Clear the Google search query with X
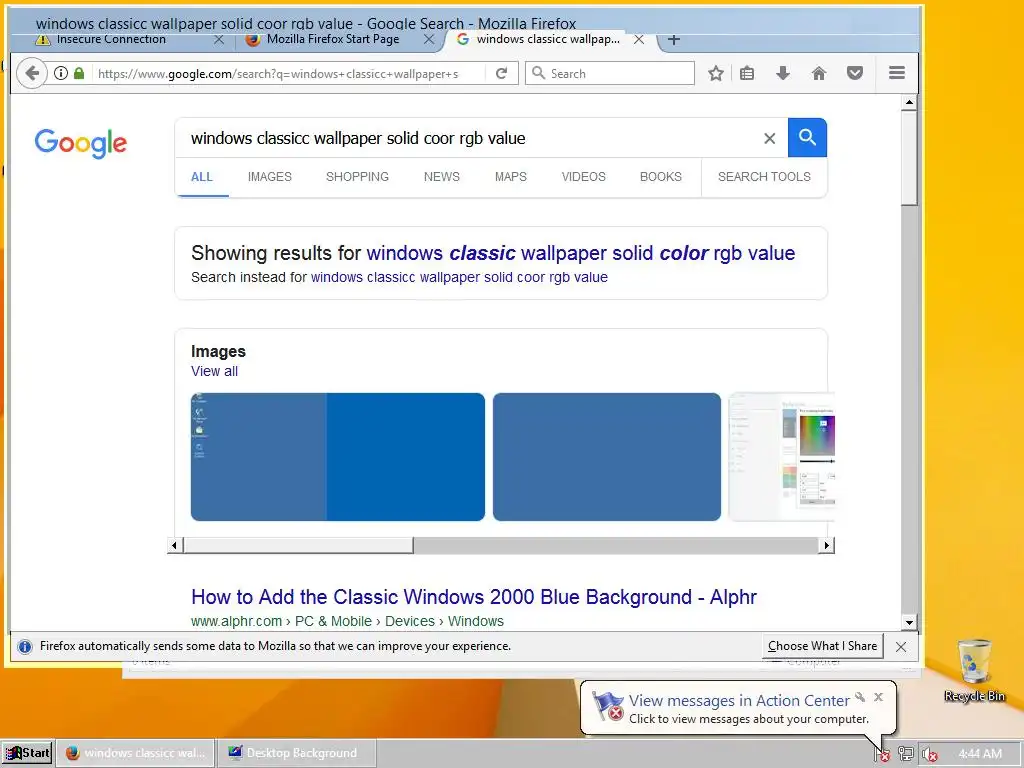 point(769,138)
